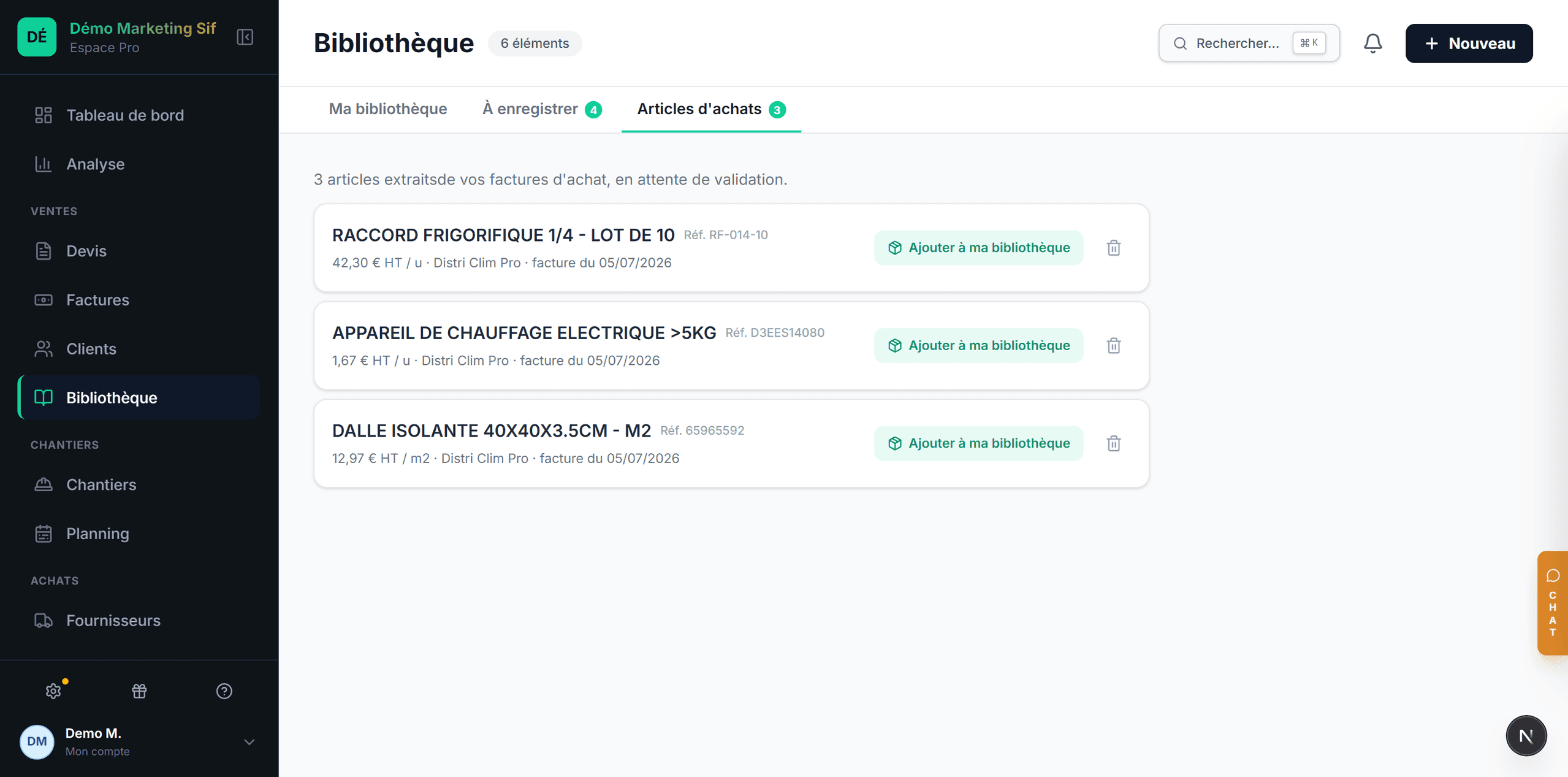Click Réf. 65965592 reference text
The image size is (1568, 777).
[x=702, y=431]
